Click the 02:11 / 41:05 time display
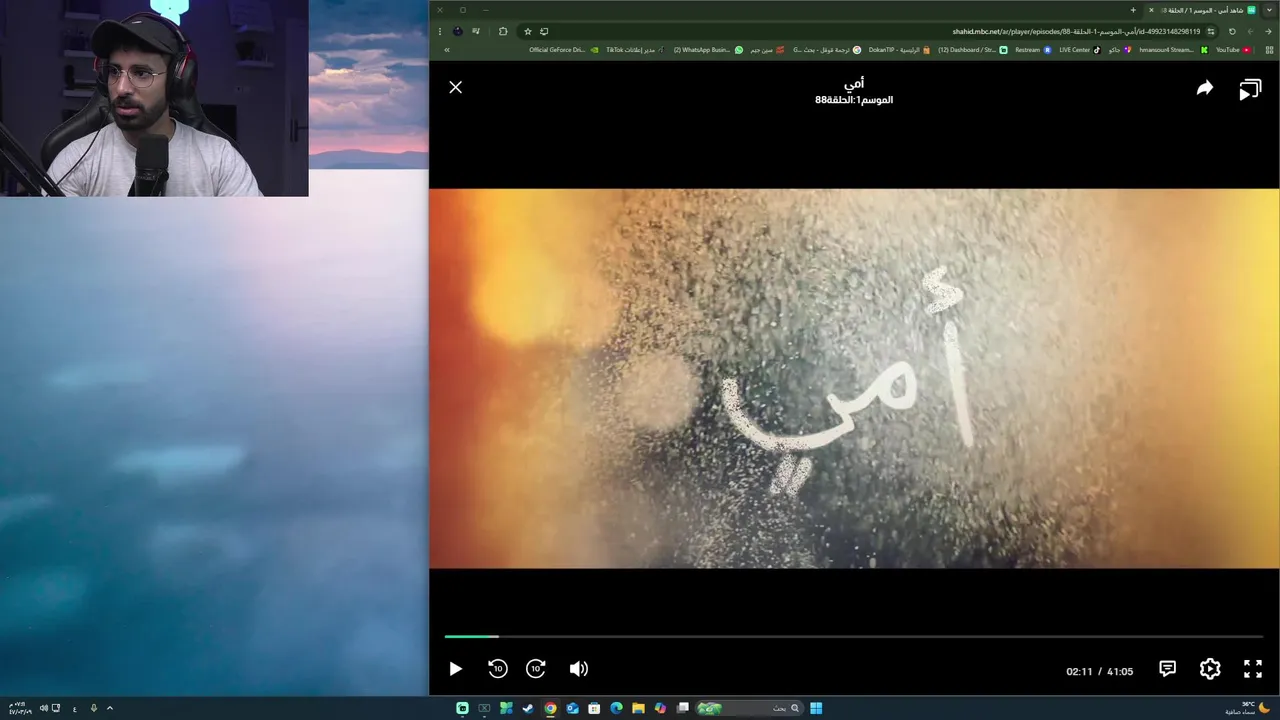 click(x=1099, y=671)
